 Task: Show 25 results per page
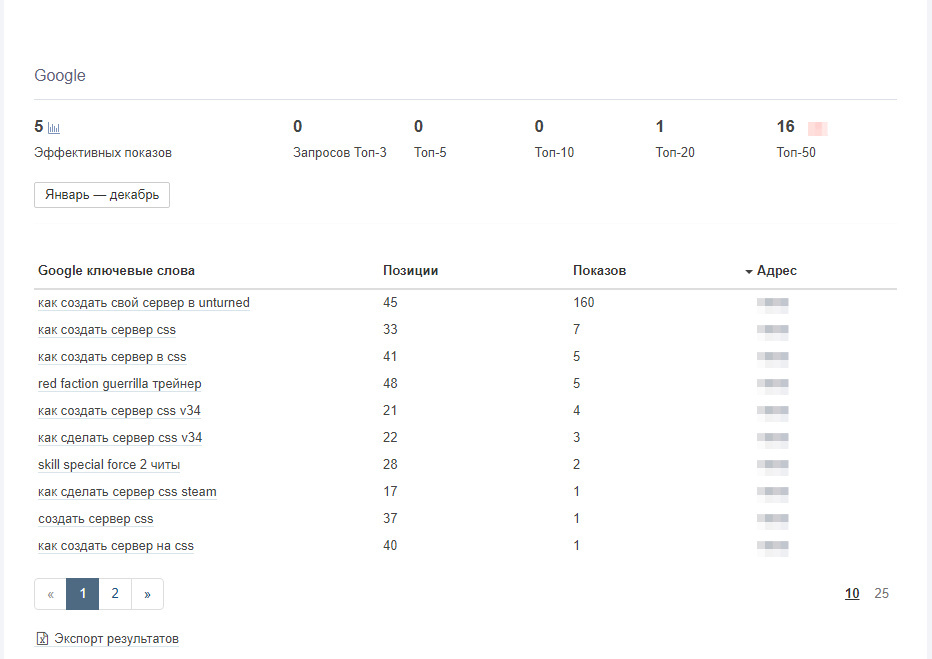[x=881, y=593]
